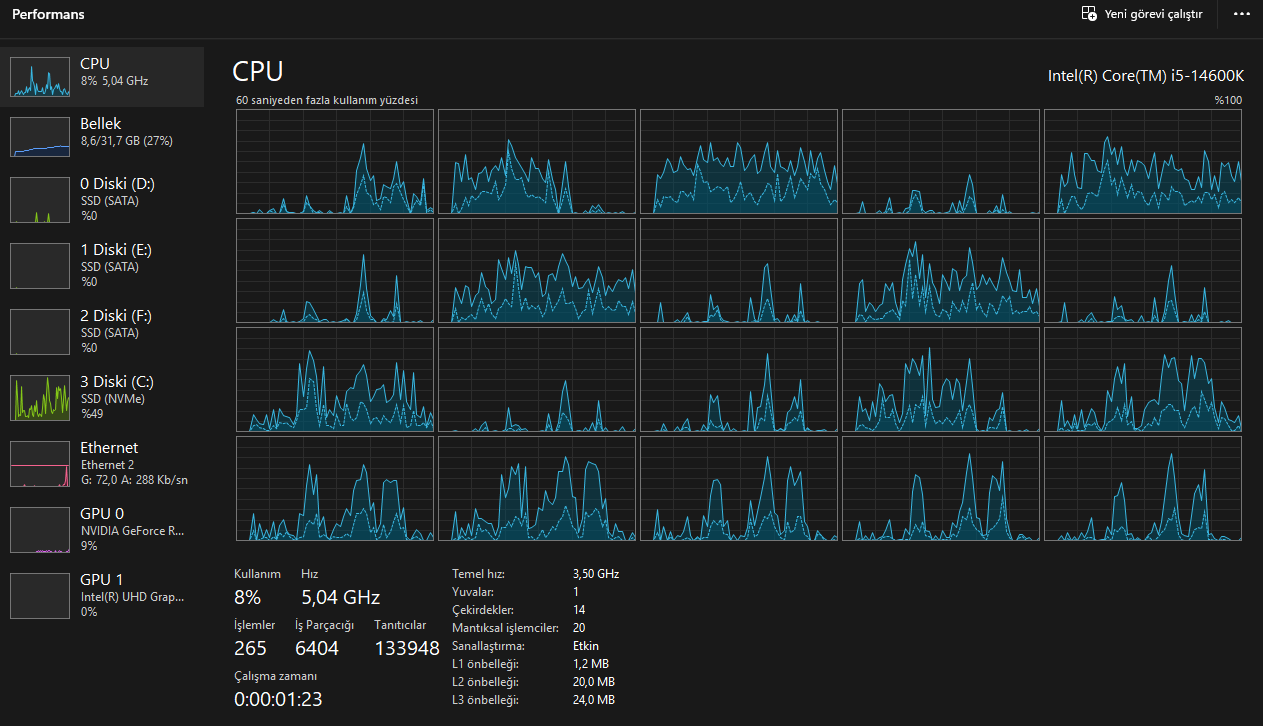Click the bottom-left logical processor graph
The height and width of the screenshot is (726, 1263).
[335, 488]
